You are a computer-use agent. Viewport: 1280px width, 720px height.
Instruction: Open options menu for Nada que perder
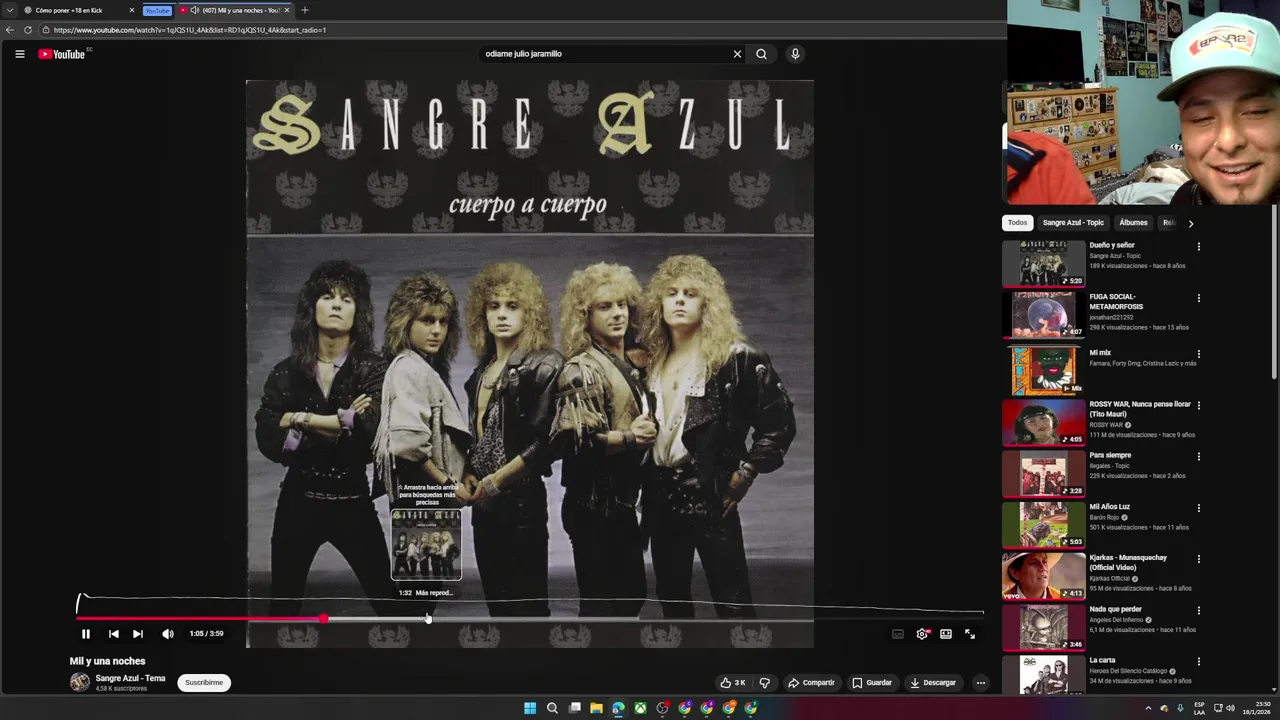[1198, 611]
